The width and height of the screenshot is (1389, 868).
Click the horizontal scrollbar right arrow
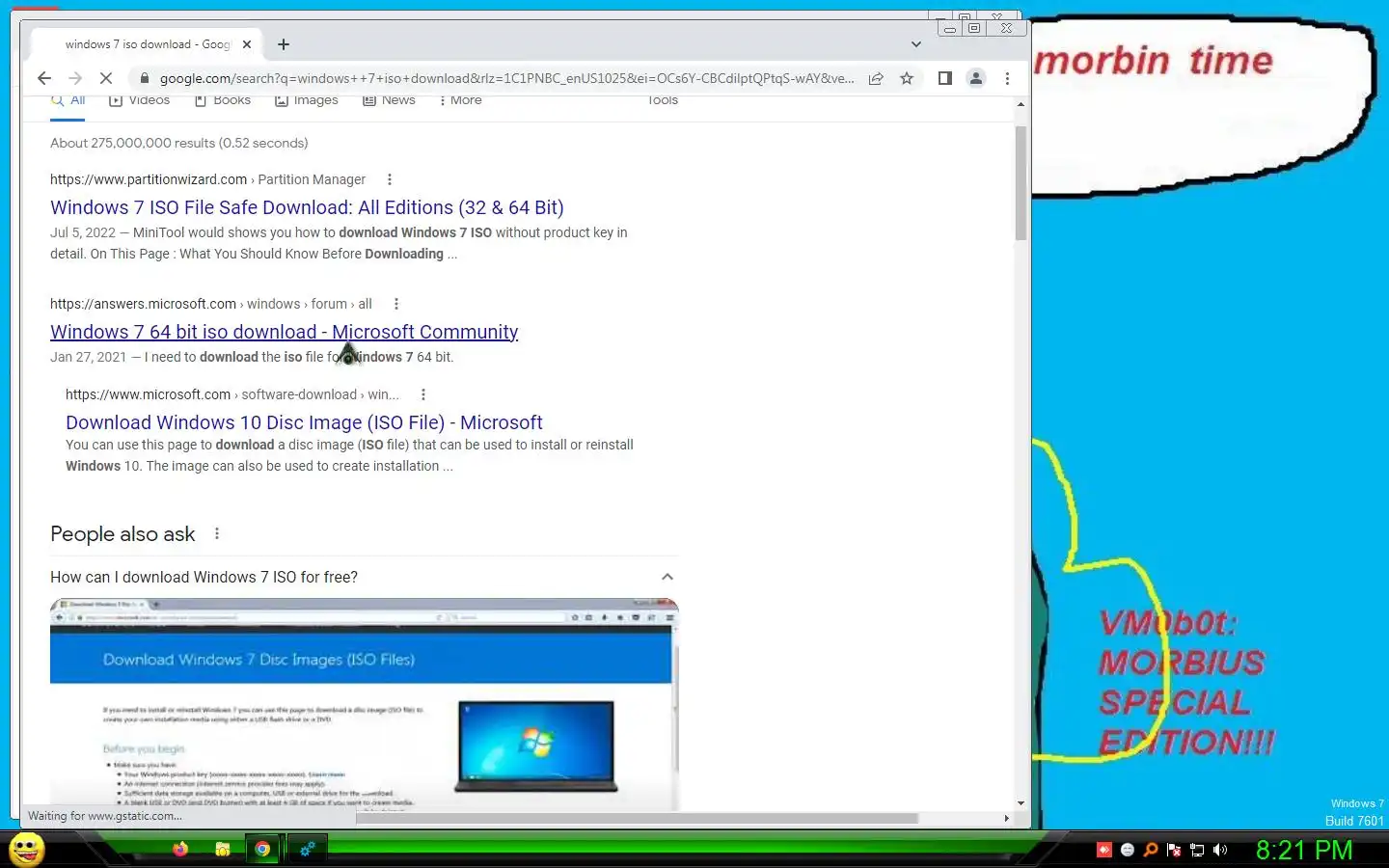pos(1006,818)
